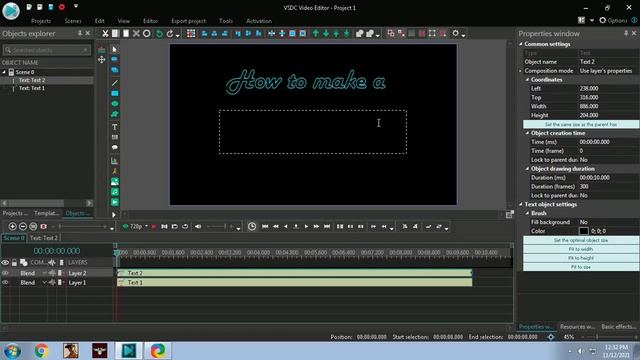This screenshot has width=640, height=360.
Task: Click the green Move Down arrow
Action: pyautogui.click(x=326, y=33)
